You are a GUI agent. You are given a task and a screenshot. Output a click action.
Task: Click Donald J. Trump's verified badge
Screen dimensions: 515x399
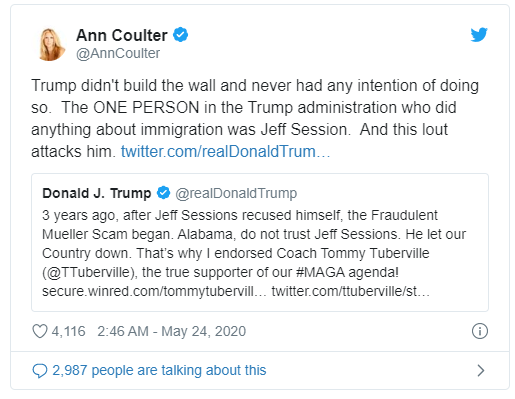[x=163, y=193]
